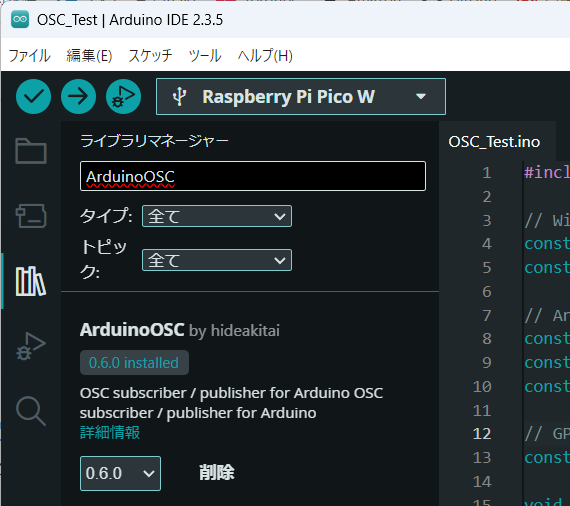Click the Arduino IDE logo in title bar

click(x=20, y=19)
